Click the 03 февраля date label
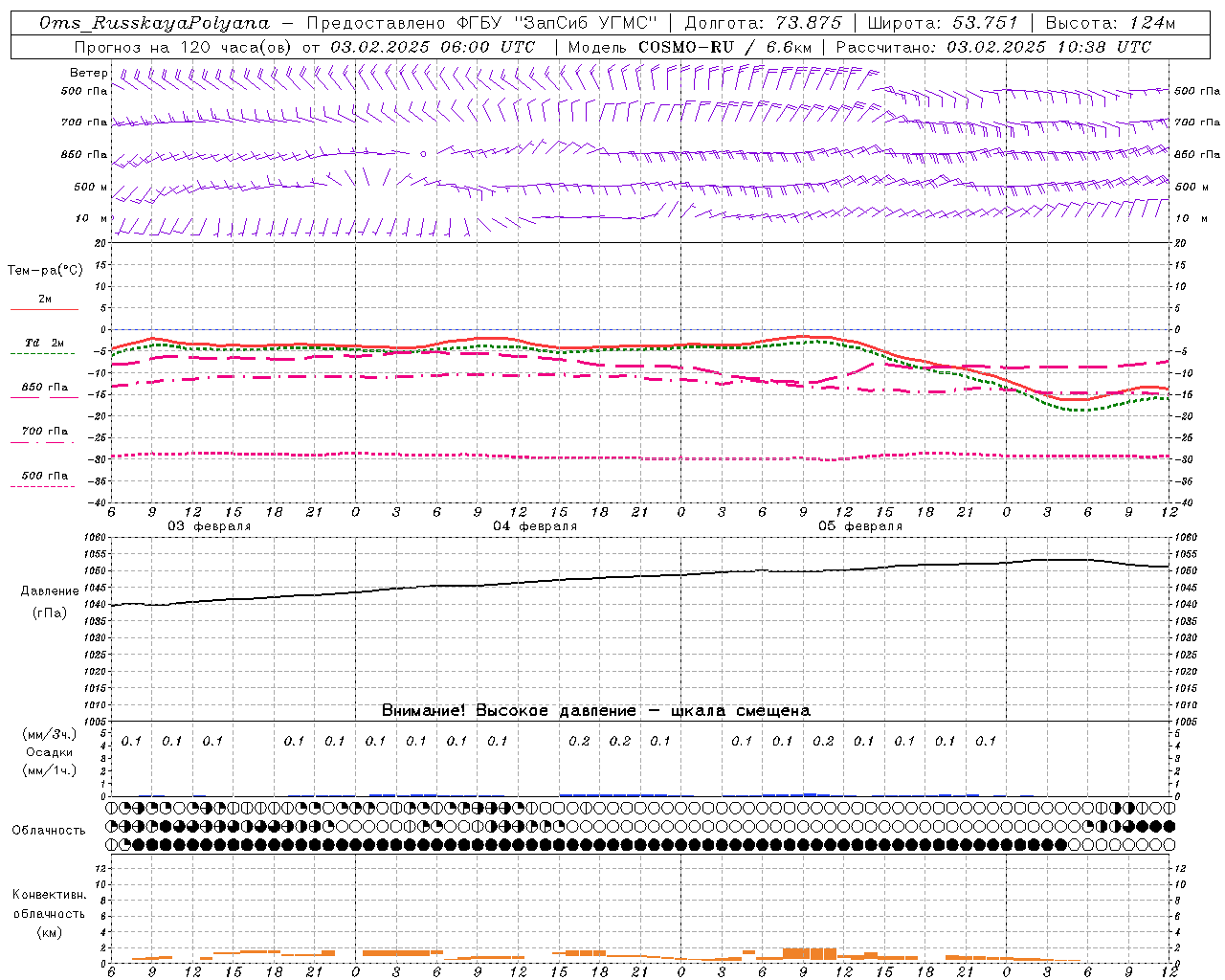 (210, 526)
